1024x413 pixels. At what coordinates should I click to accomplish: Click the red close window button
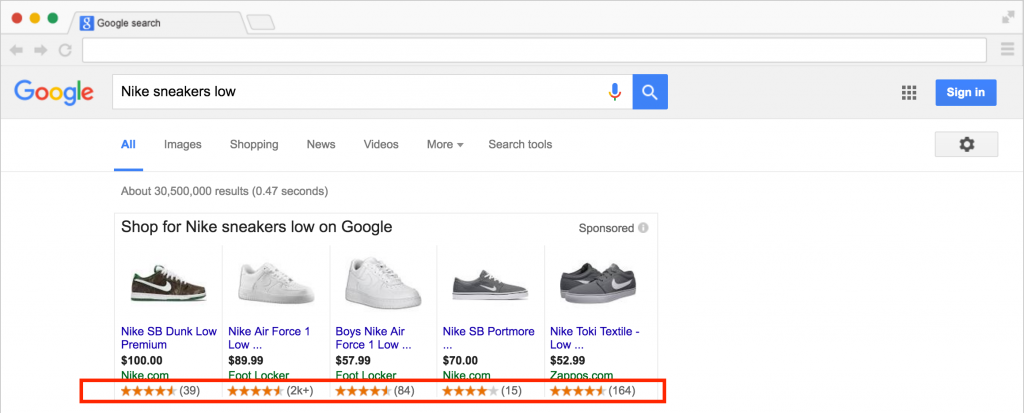click(18, 18)
